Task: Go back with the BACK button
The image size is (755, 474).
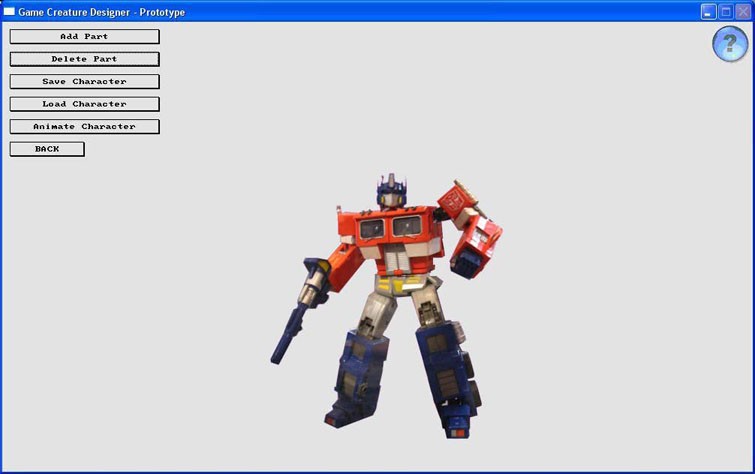Action: [x=47, y=149]
